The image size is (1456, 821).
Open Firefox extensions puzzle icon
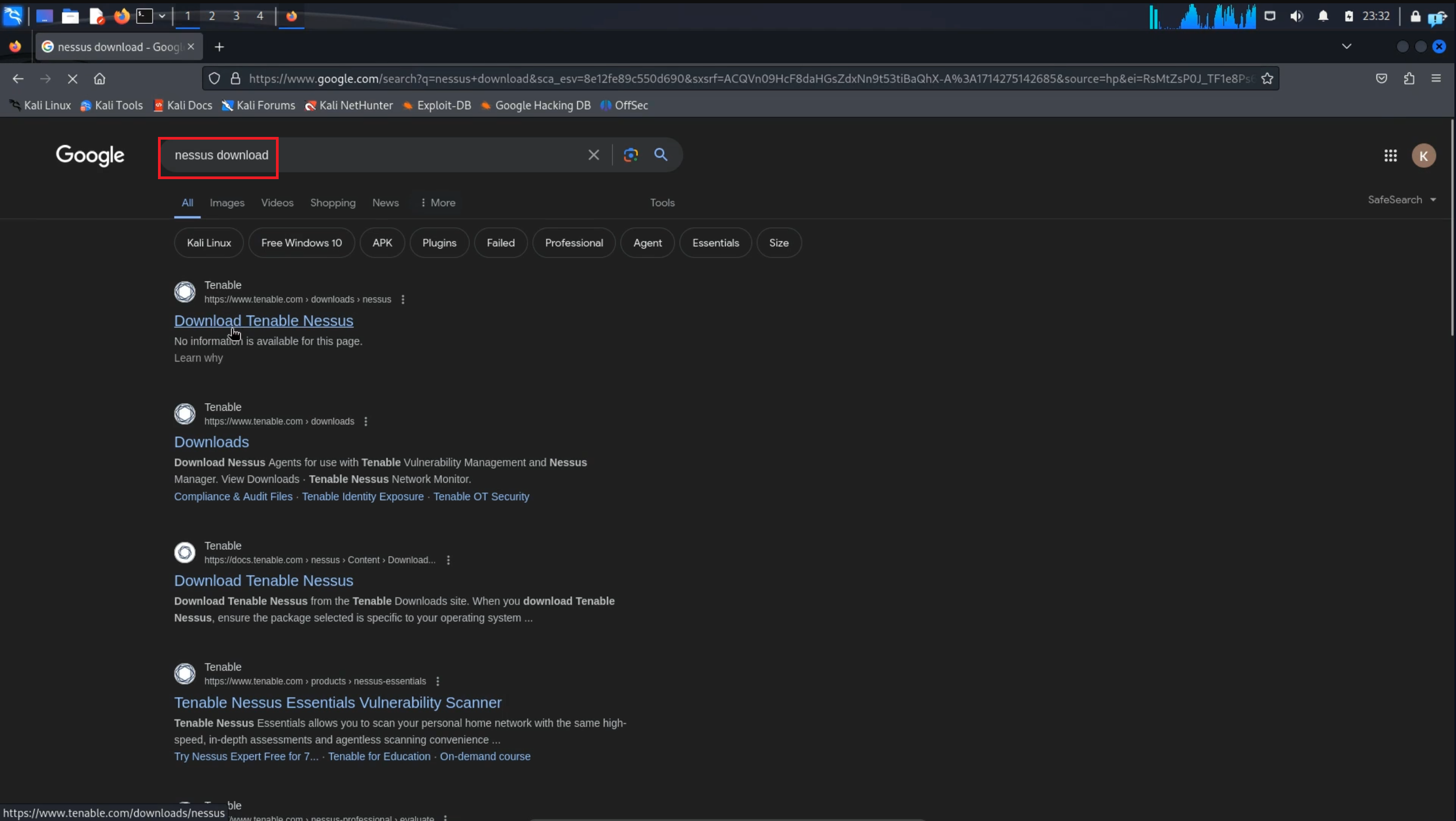[x=1408, y=78]
